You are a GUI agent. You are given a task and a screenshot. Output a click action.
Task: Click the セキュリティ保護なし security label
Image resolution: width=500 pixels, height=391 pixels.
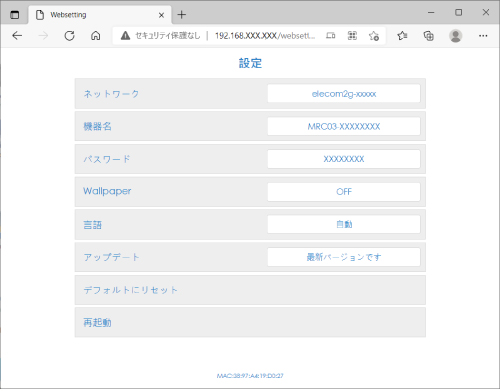[168, 35]
